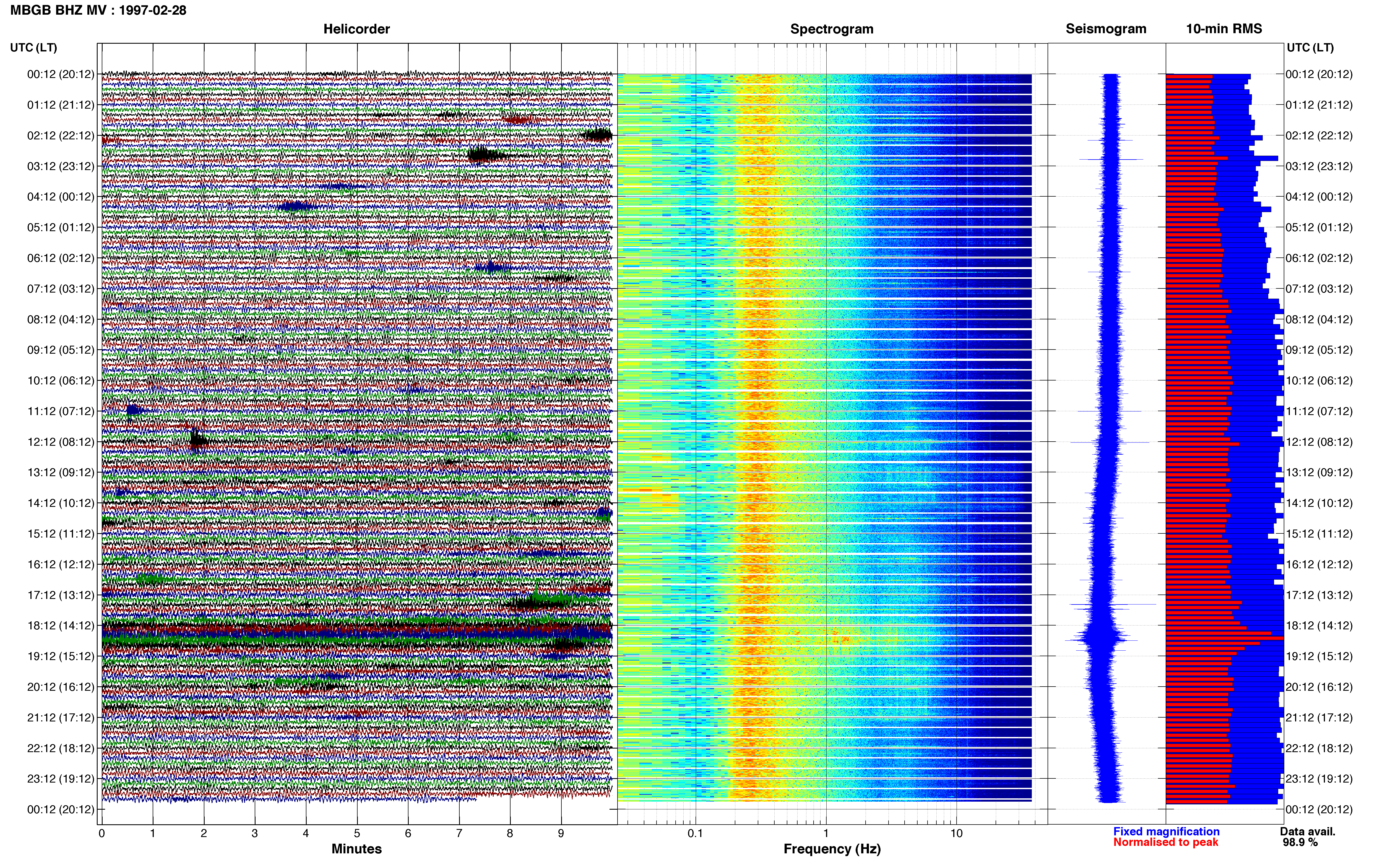Click the left time label '13:12 (09:12)'

61,473
